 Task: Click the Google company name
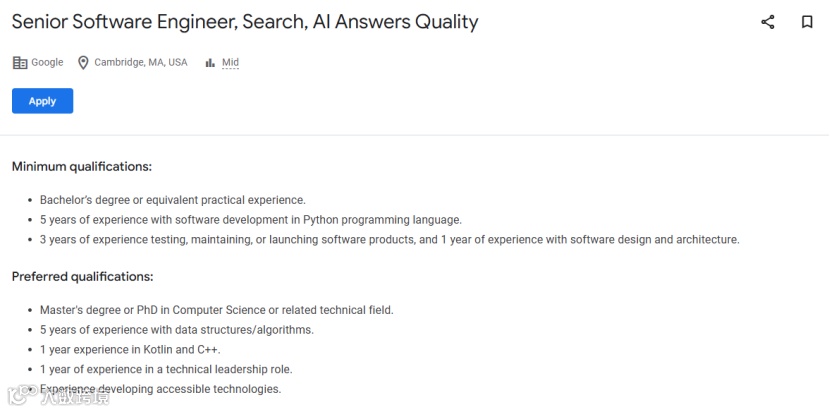47,62
